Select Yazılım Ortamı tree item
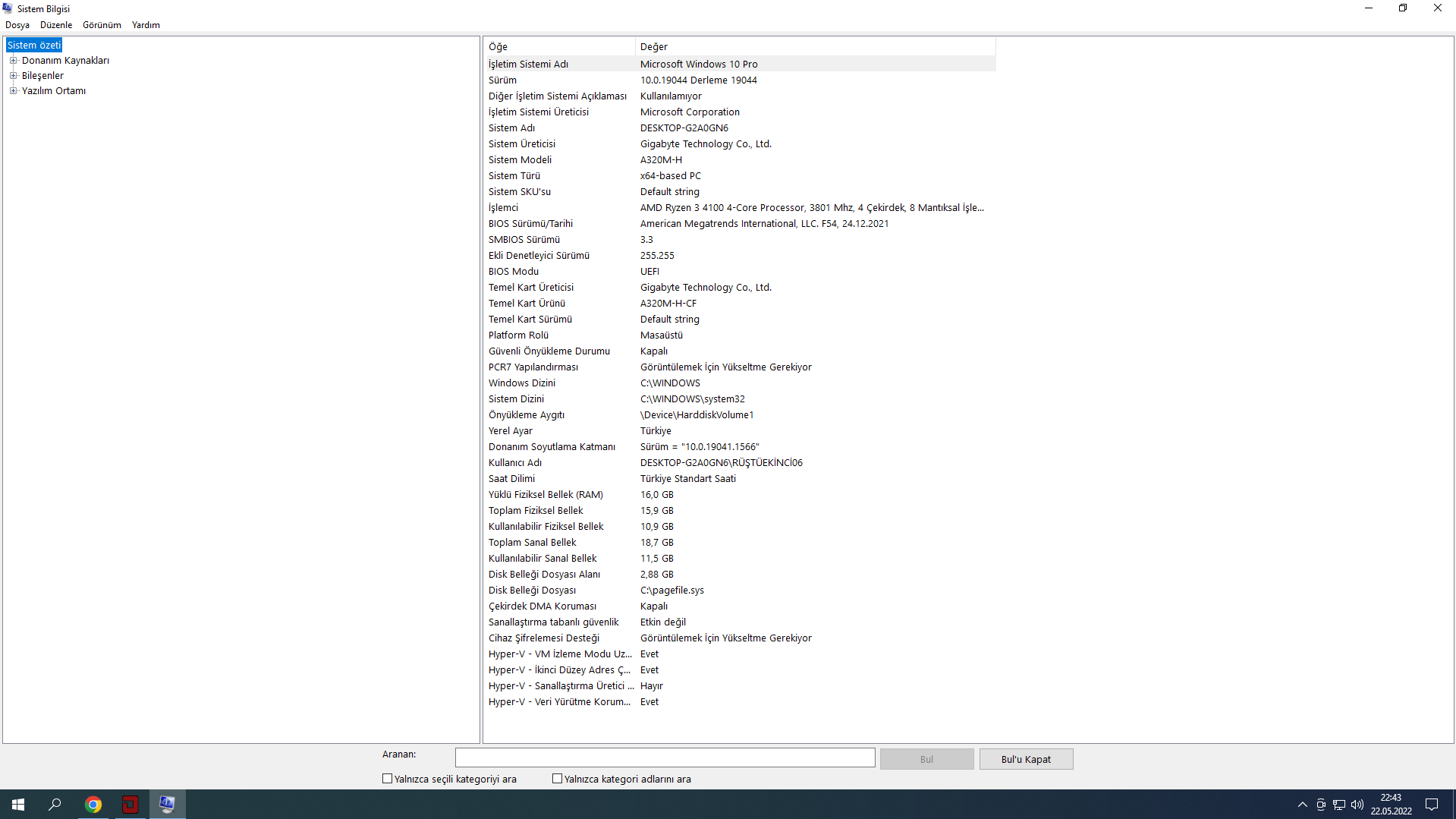 54,91
